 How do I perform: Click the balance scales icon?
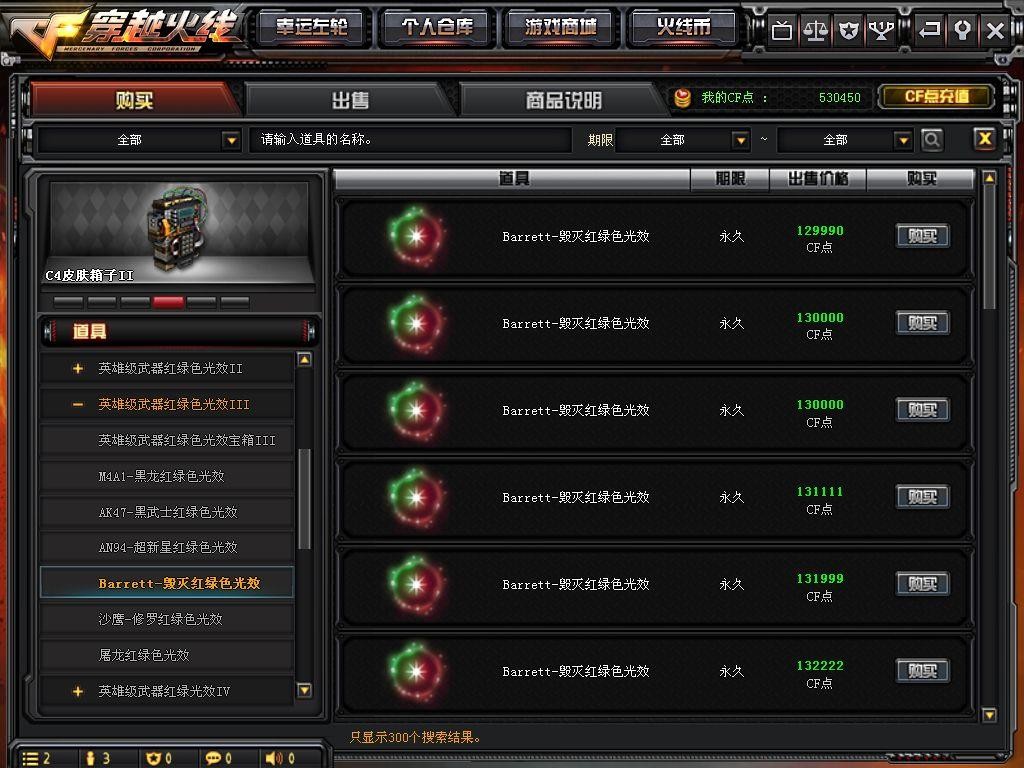[x=815, y=30]
